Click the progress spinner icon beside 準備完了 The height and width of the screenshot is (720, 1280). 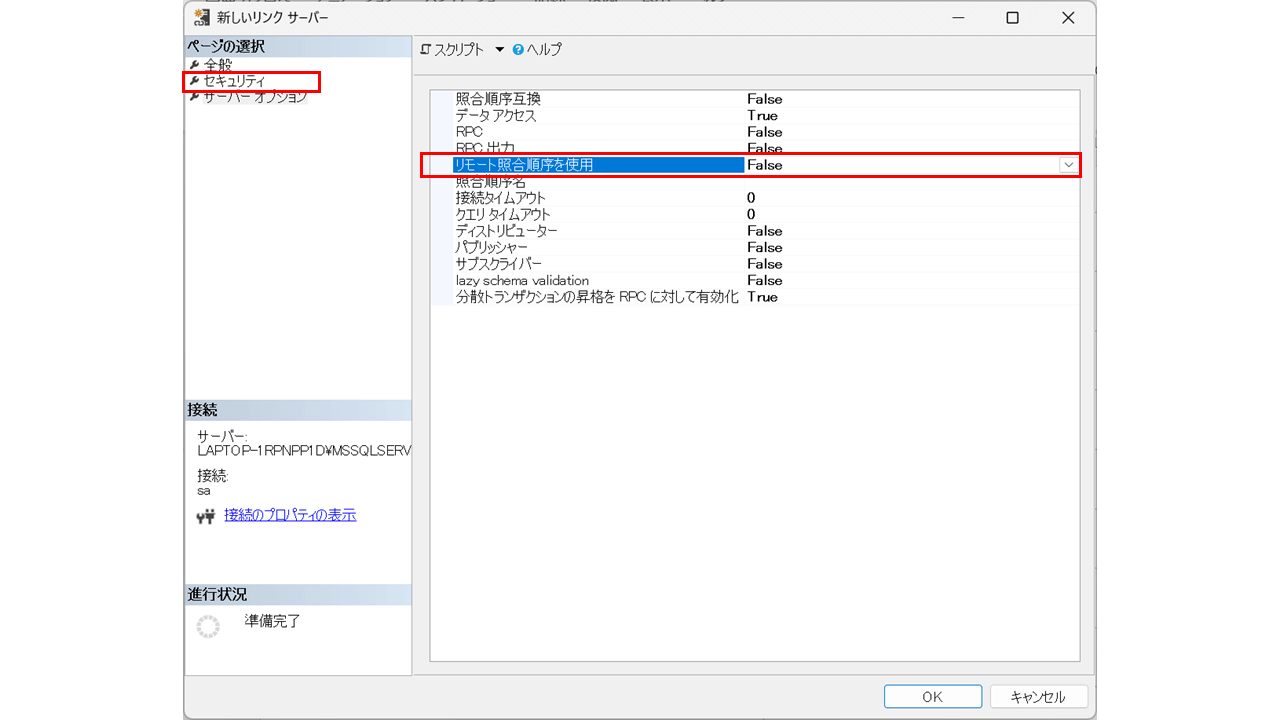tap(208, 627)
